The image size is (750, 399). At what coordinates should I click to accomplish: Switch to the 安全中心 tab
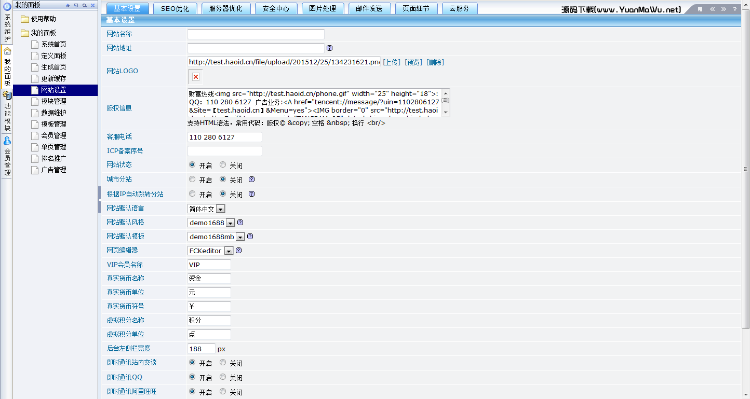click(276, 9)
